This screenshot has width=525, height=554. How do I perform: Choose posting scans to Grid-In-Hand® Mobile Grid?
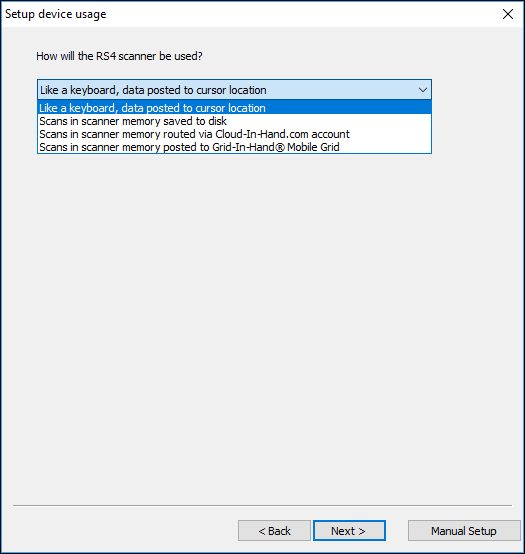pyautogui.click(x=234, y=147)
